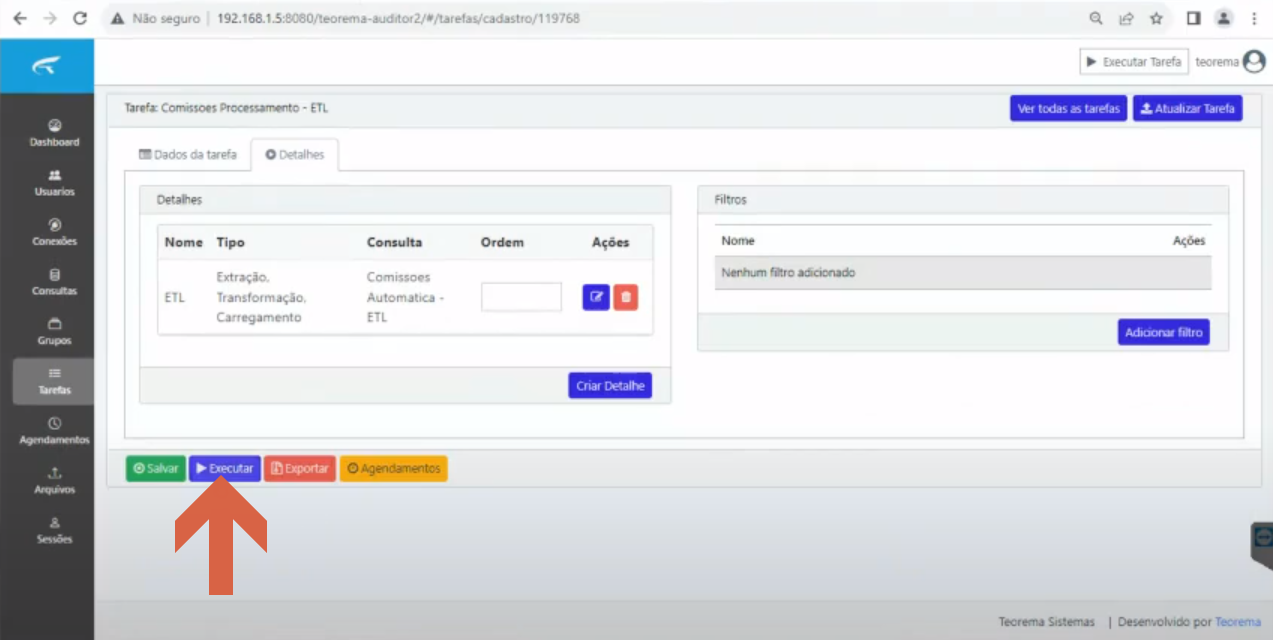Click the Ordem column header
1273x640 pixels.
[x=502, y=242]
